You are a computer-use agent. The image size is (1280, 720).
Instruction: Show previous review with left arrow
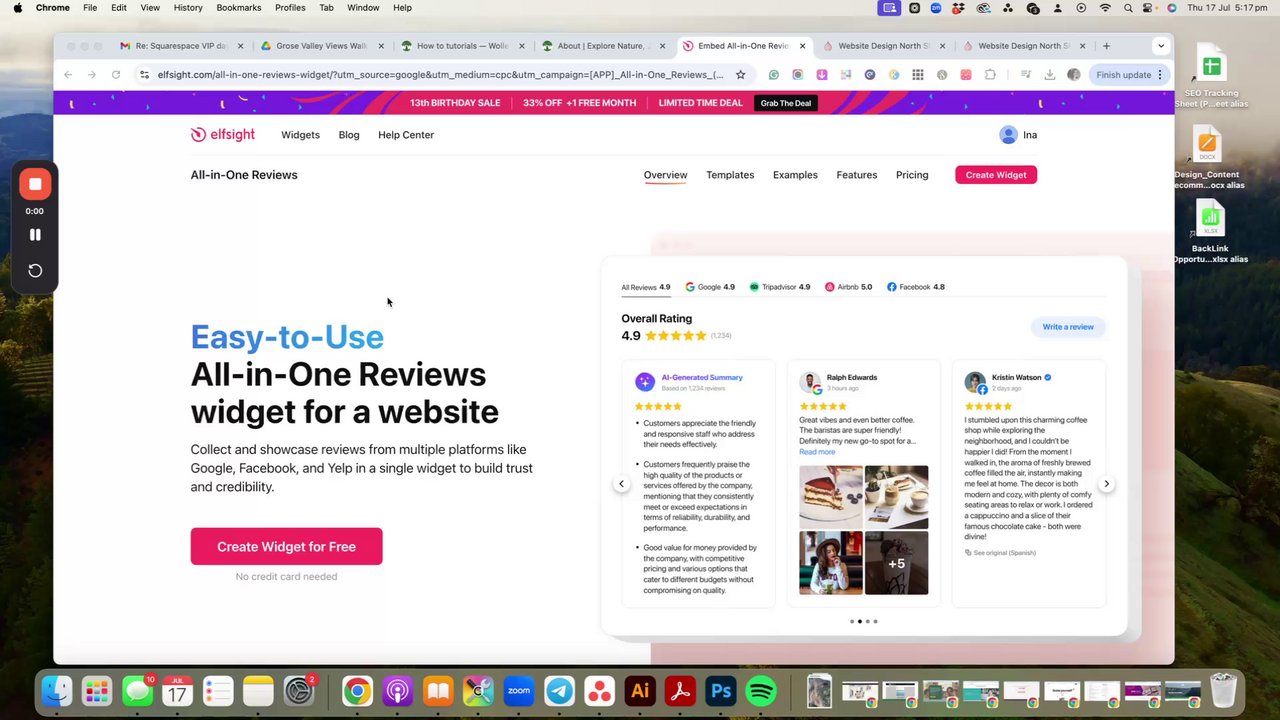621,484
